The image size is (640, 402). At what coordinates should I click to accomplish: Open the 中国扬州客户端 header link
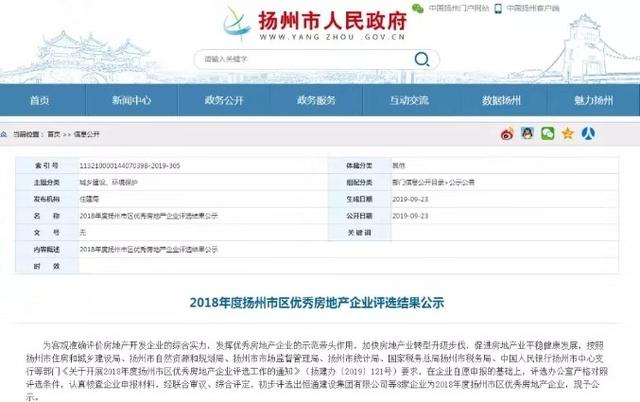pyautogui.click(x=533, y=8)
